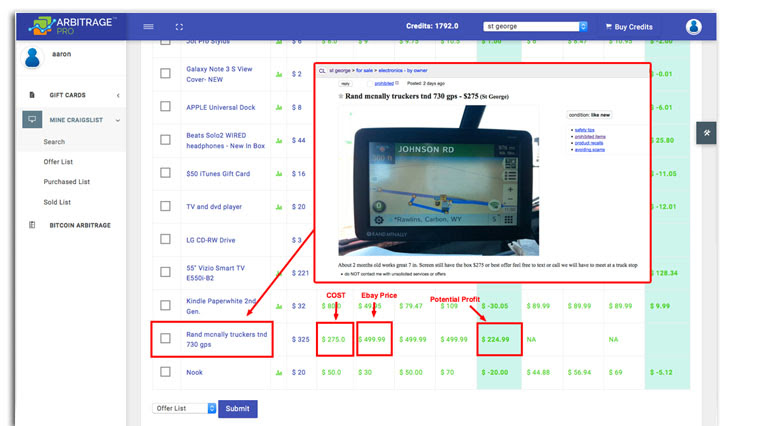
Task: Check the $50 iTunes Gift Card checkbox
Action: coord(165,173)
